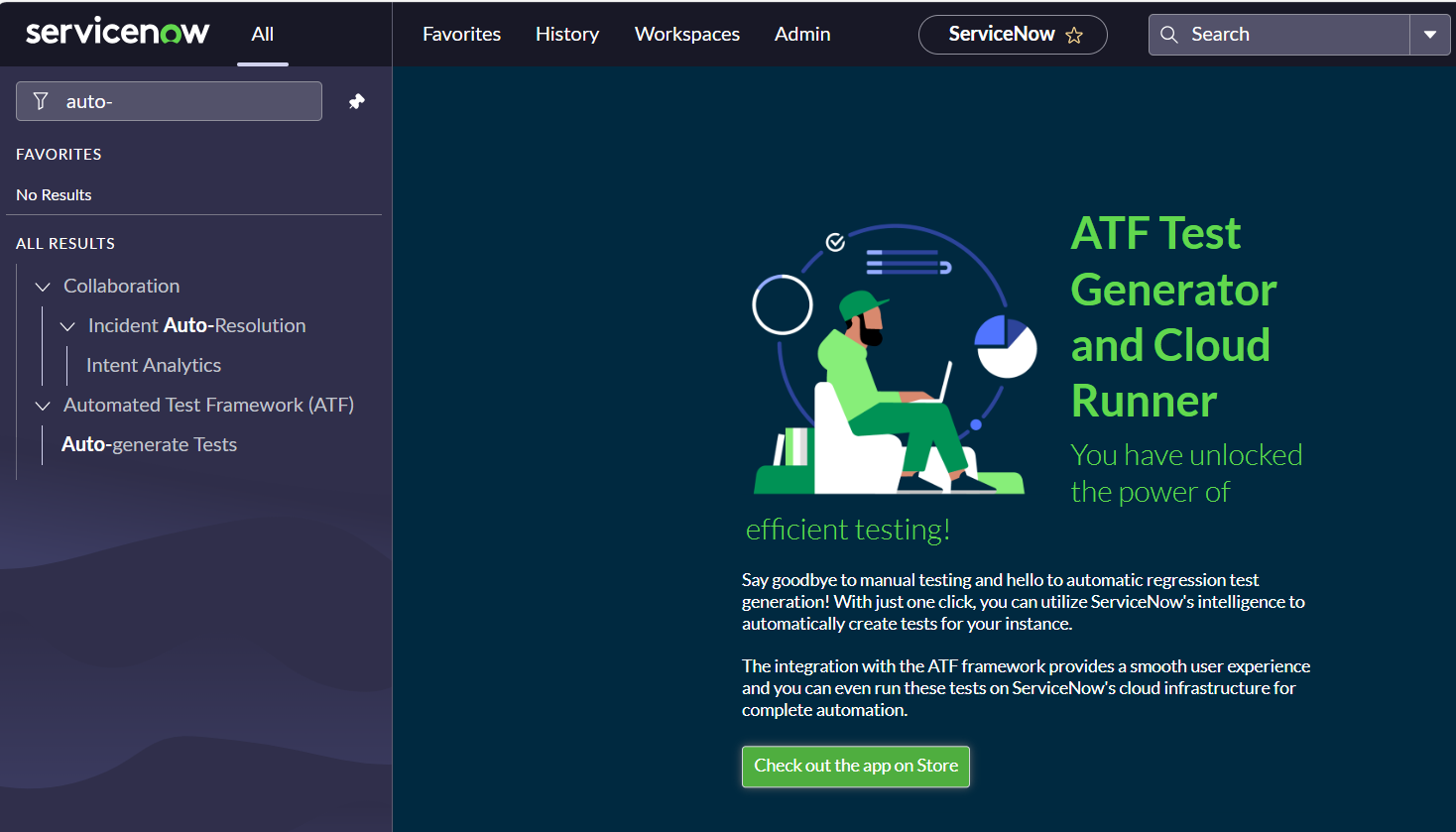Click the ServiceNow page title pill

pyautogui.click(x=1013, y=35)
